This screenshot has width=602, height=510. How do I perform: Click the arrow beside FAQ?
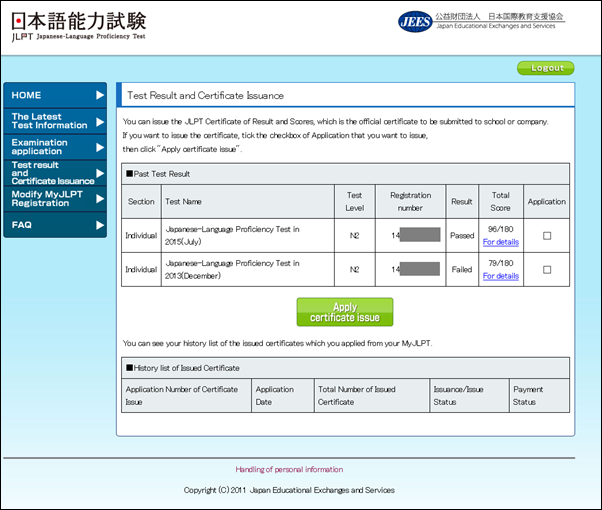point(100,225)
